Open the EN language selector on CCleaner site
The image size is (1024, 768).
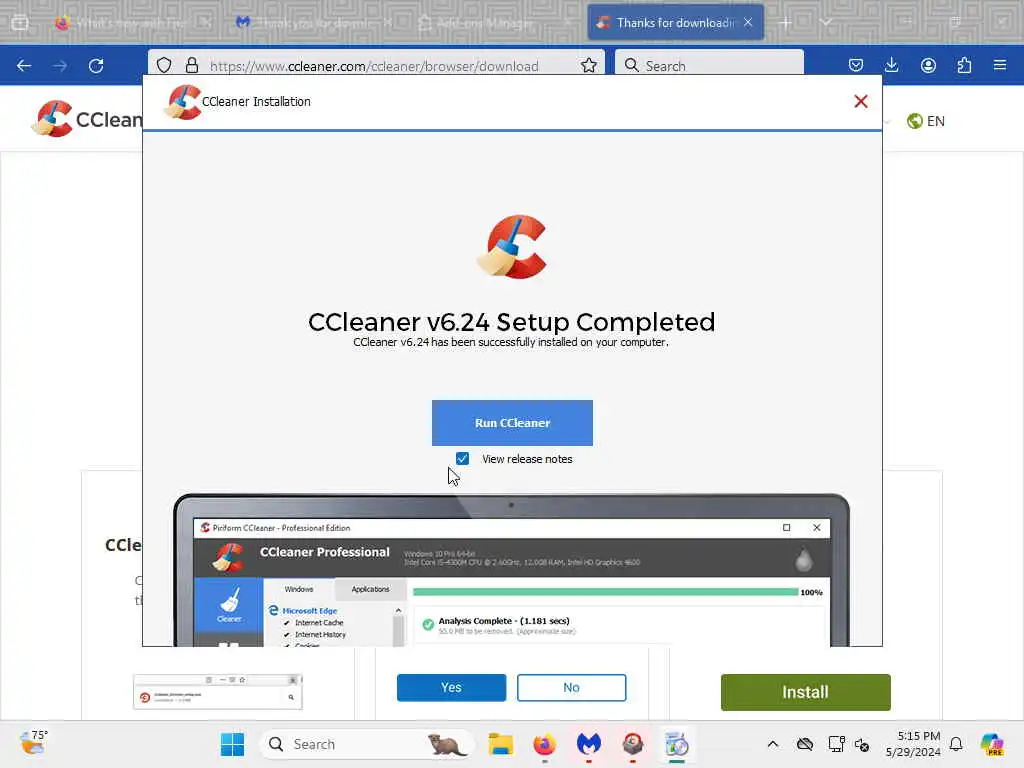tap(925, 121)
